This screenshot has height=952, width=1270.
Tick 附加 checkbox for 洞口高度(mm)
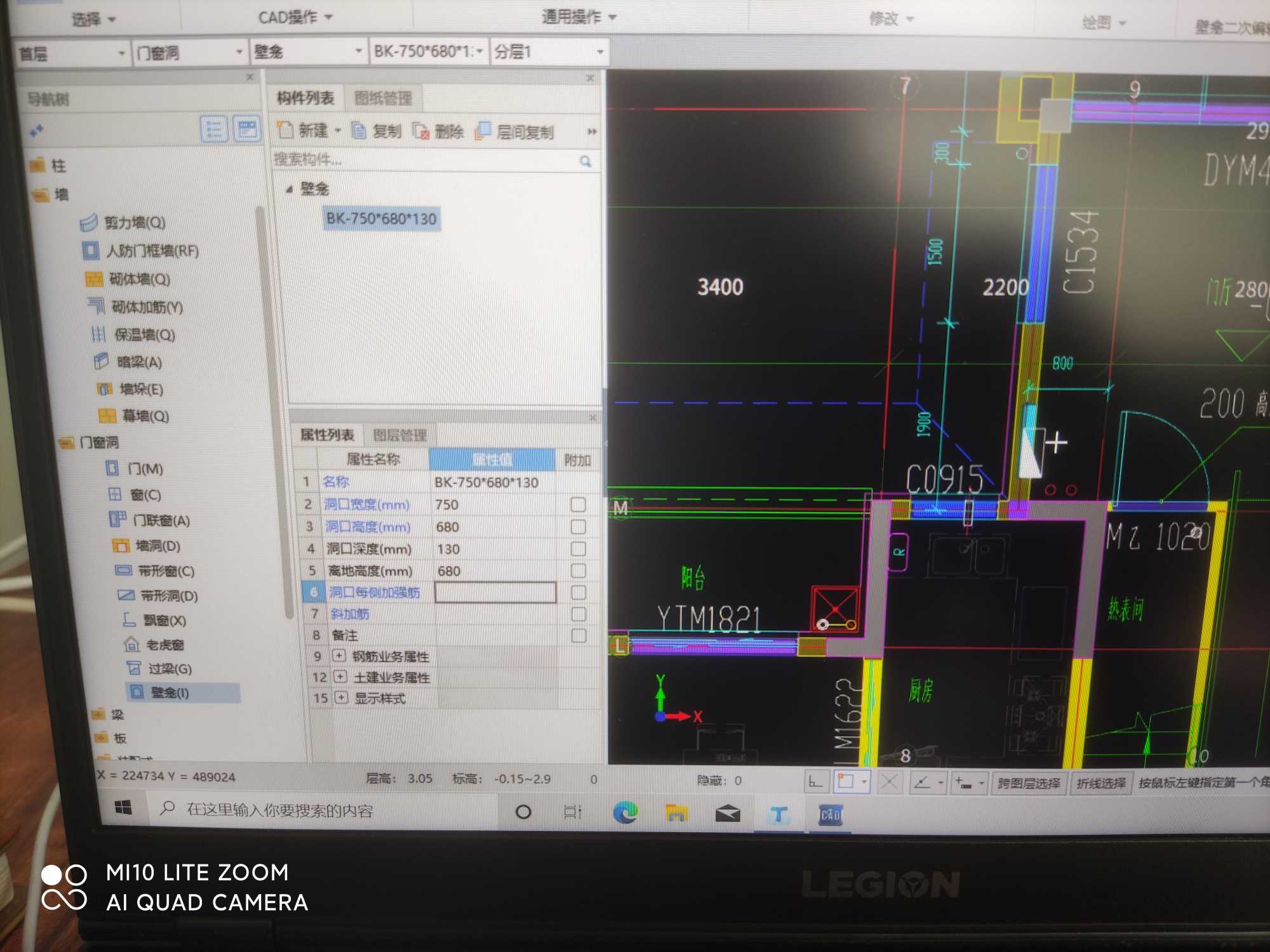point(578,527)
